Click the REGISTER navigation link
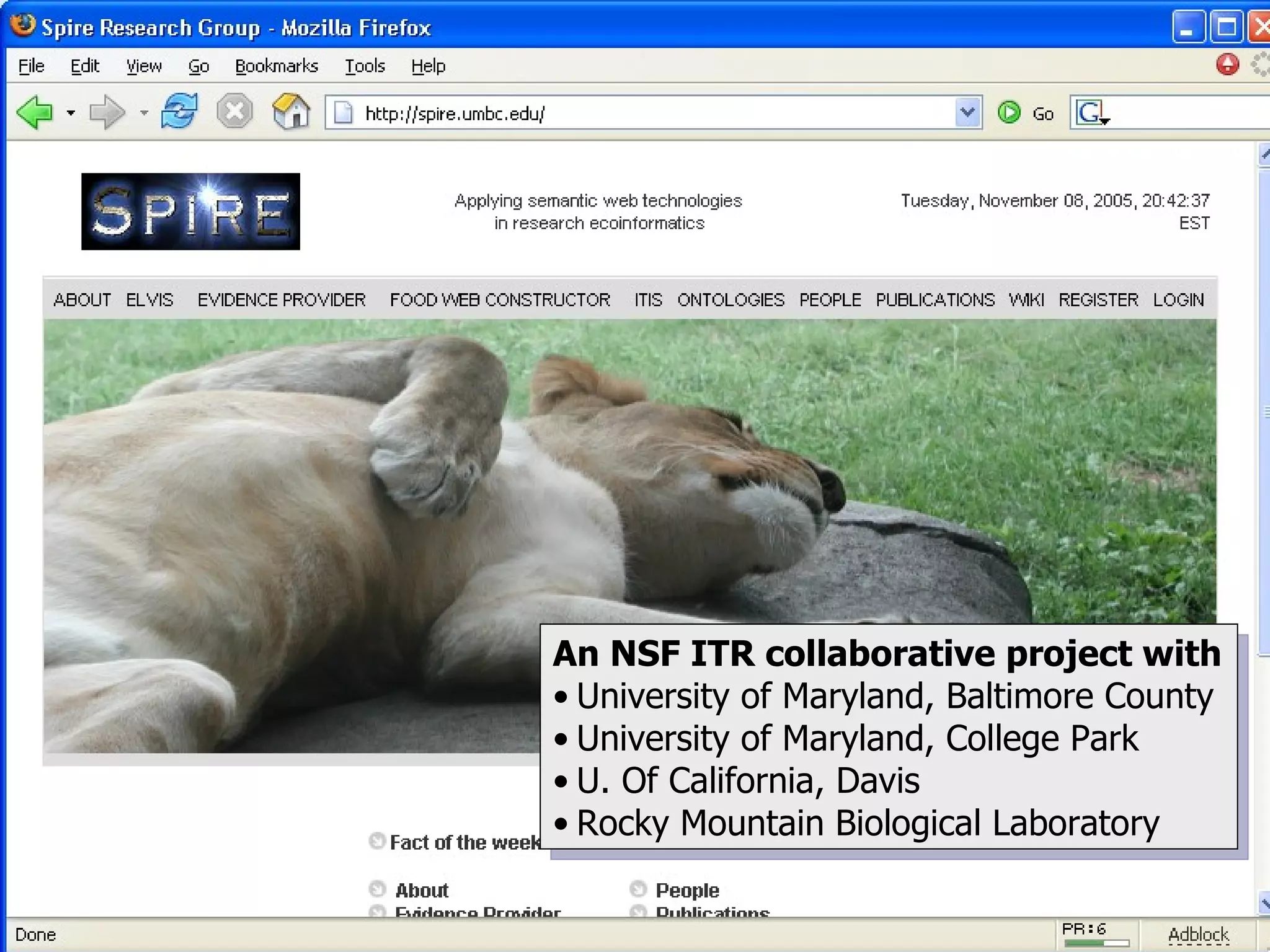 click(1098, 300)
